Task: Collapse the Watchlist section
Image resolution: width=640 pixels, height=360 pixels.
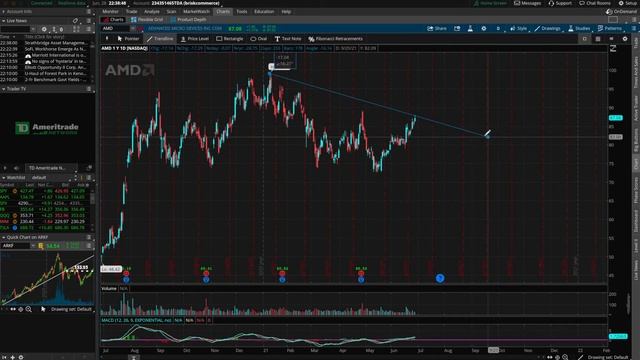Action: click(x=4, y=178)
